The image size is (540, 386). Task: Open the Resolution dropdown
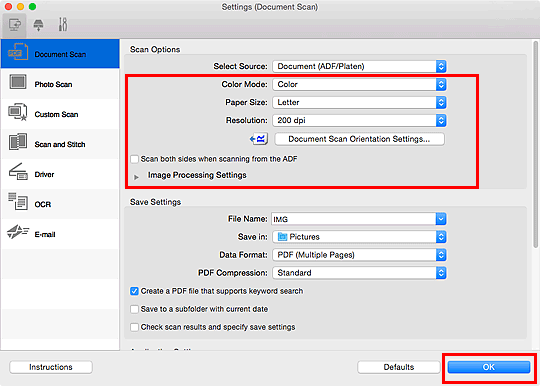pyautogui.click(x=359, y=120)
